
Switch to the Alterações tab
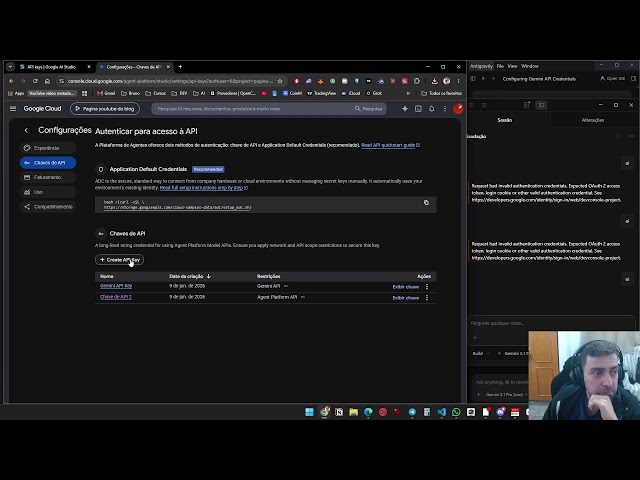(593, 120)
